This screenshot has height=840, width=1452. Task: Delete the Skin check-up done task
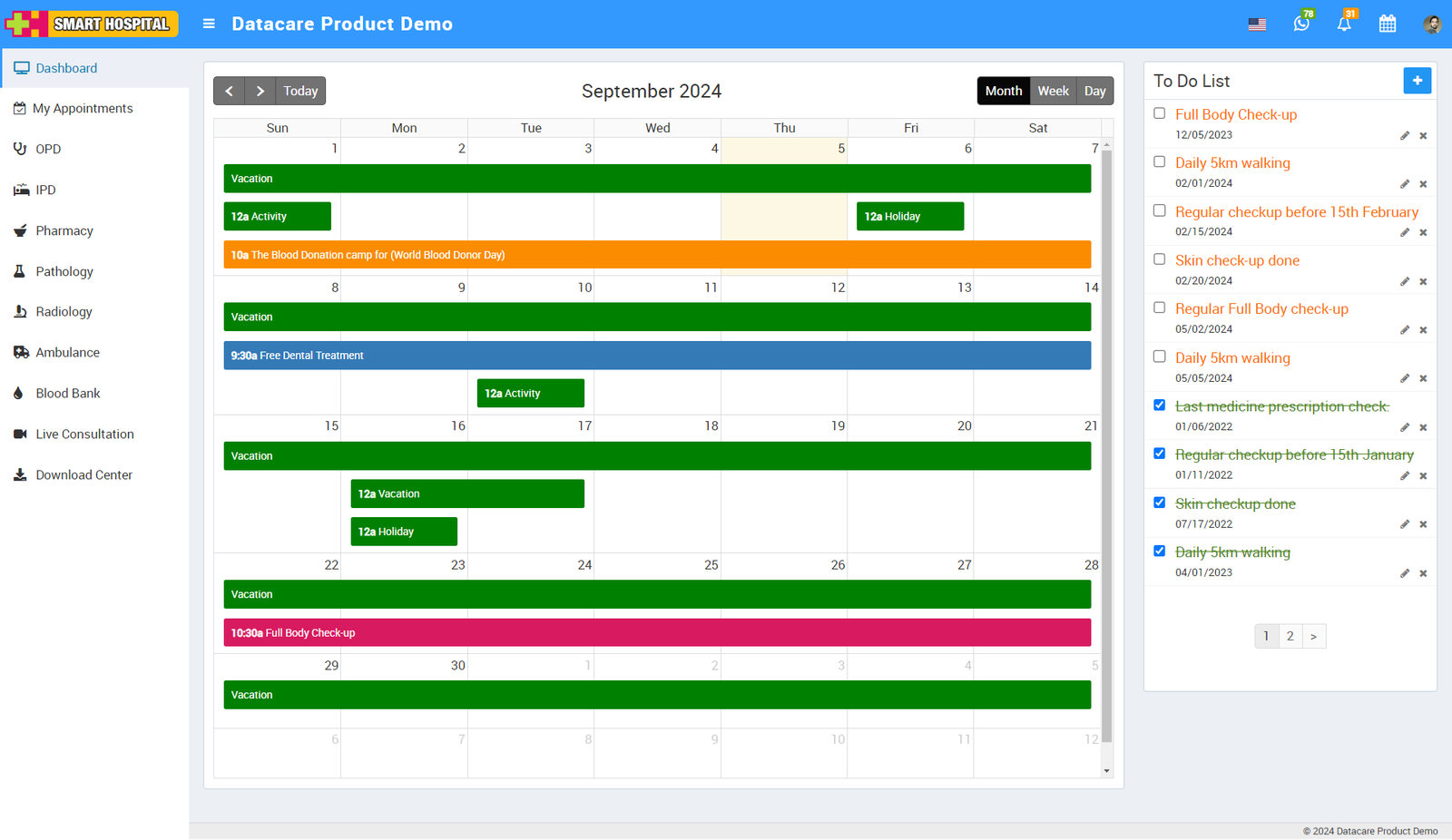[1423, 282]
